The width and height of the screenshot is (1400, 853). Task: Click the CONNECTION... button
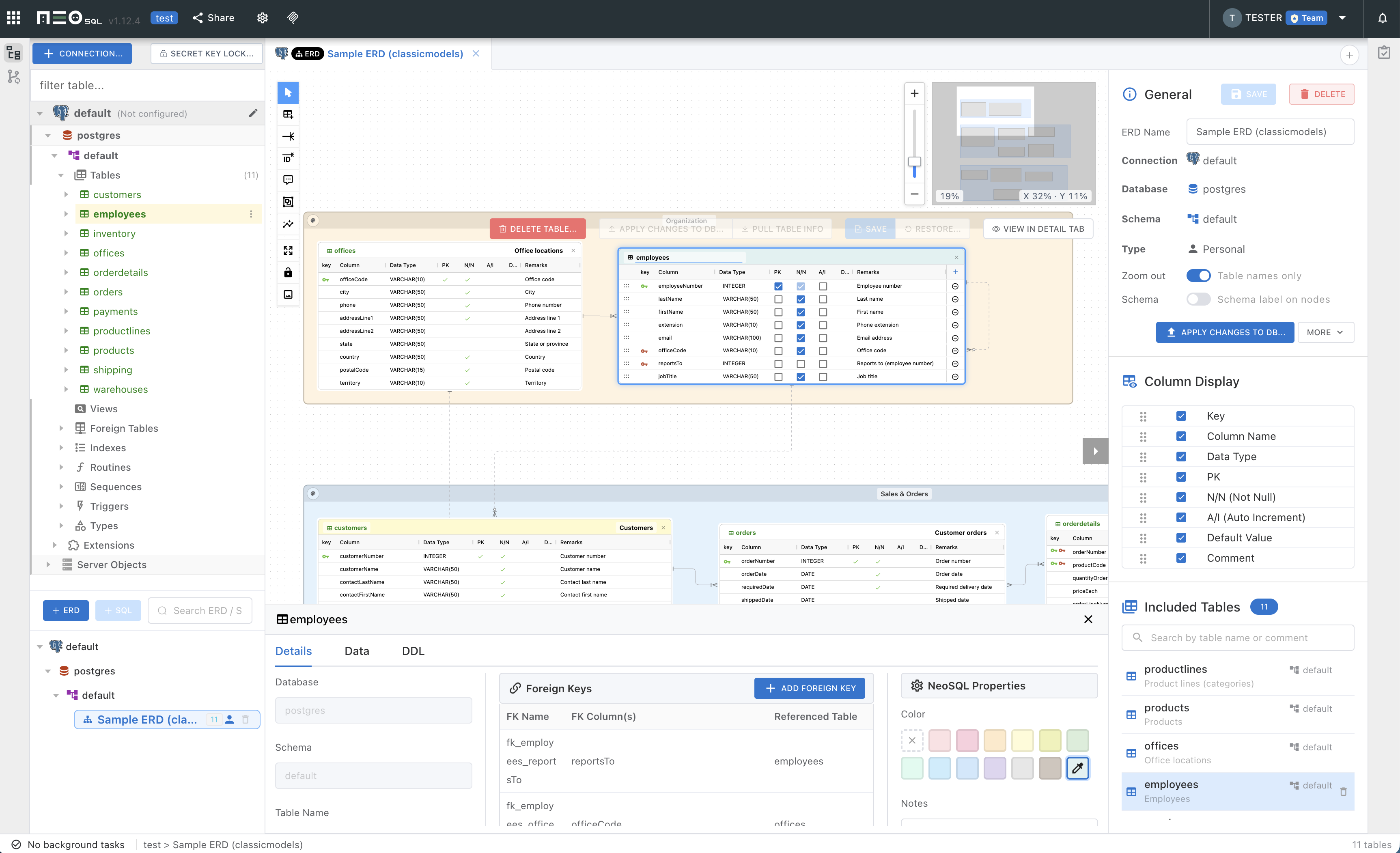click(82, 54)
